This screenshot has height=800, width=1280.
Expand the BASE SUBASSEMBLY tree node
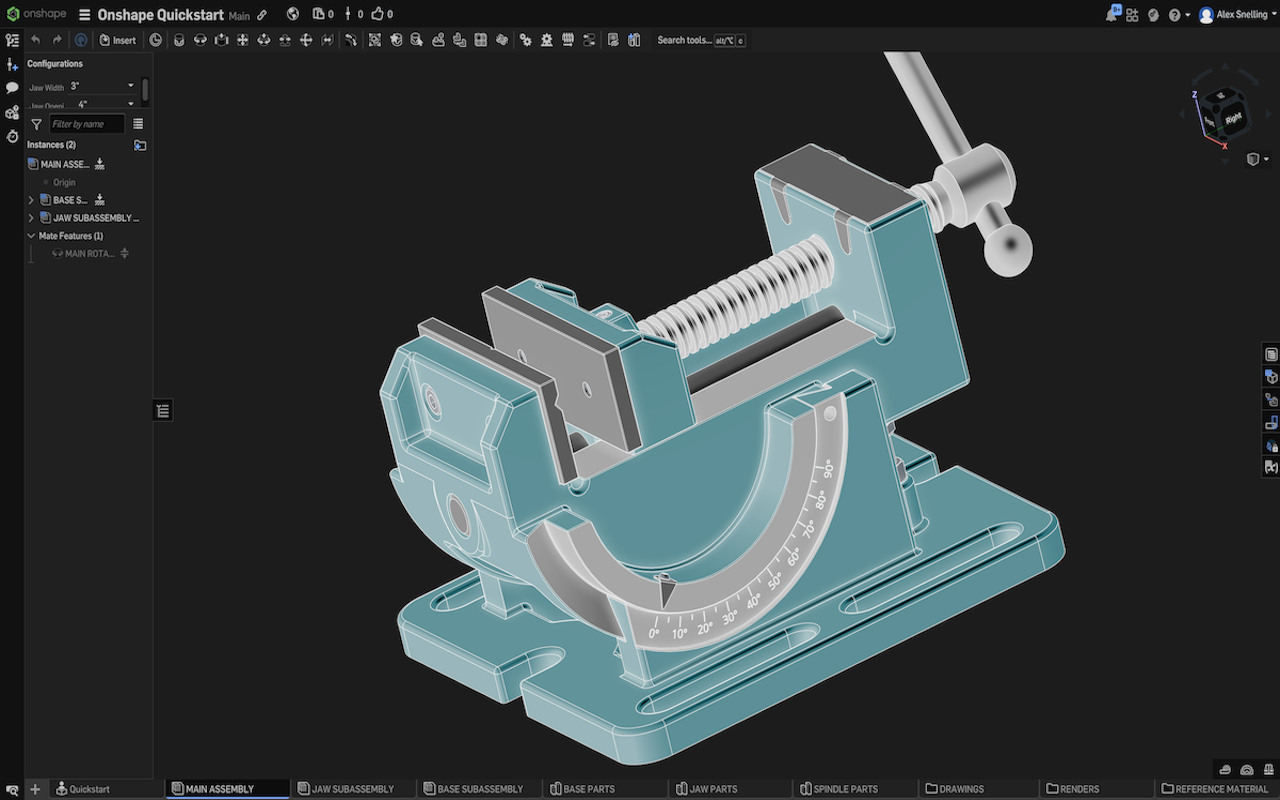coord(31,200)
